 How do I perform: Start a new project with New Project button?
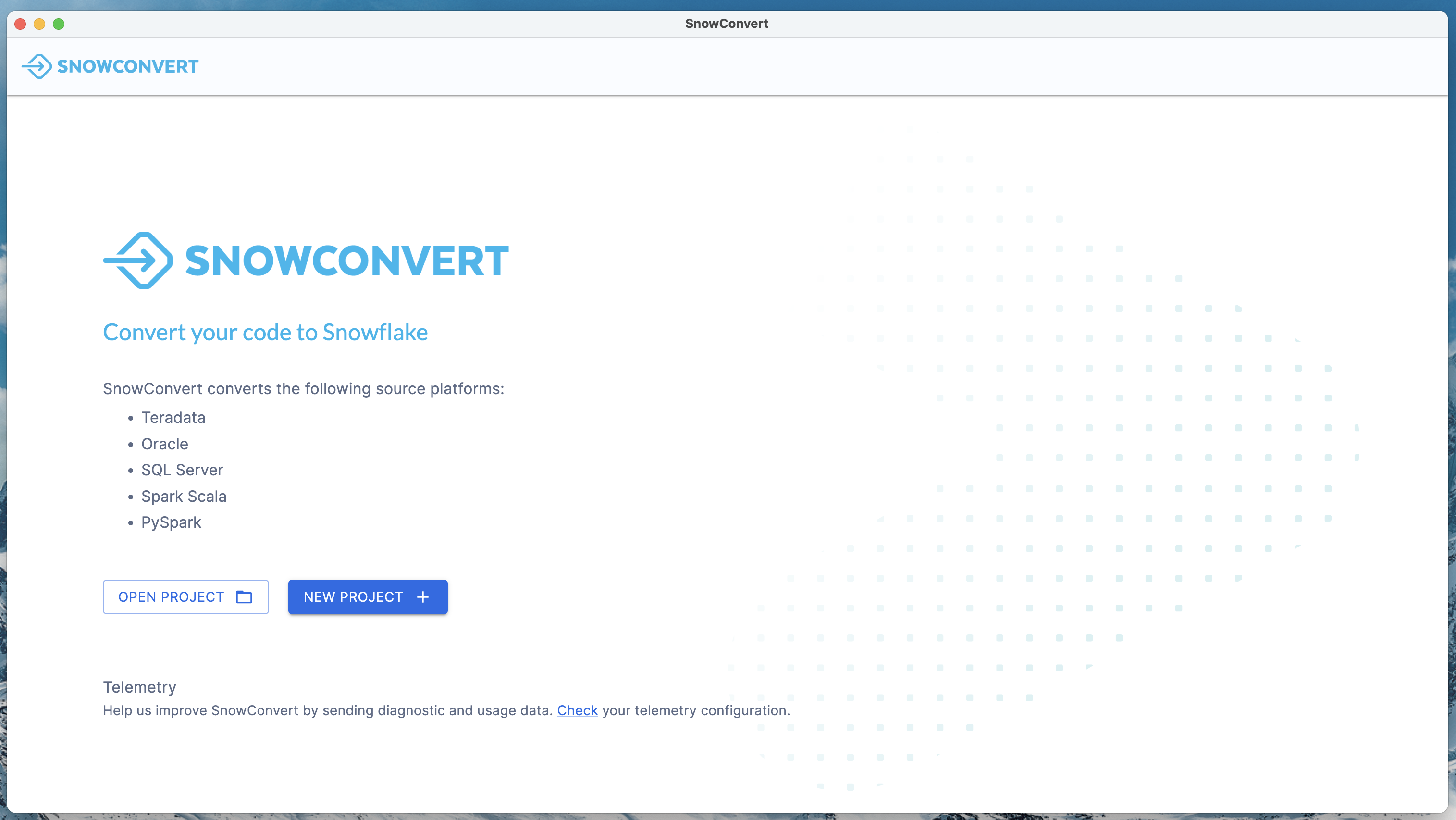[368, 596]
